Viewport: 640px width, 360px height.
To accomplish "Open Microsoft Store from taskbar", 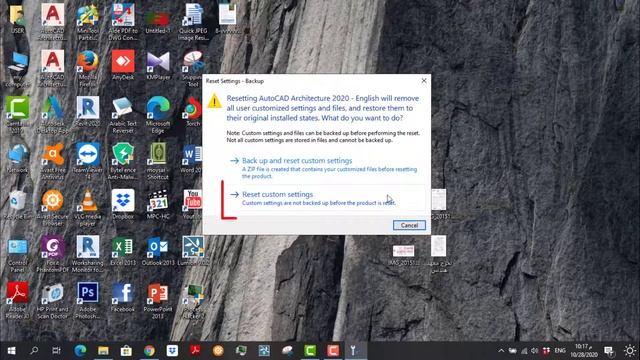I will [126, 351].
